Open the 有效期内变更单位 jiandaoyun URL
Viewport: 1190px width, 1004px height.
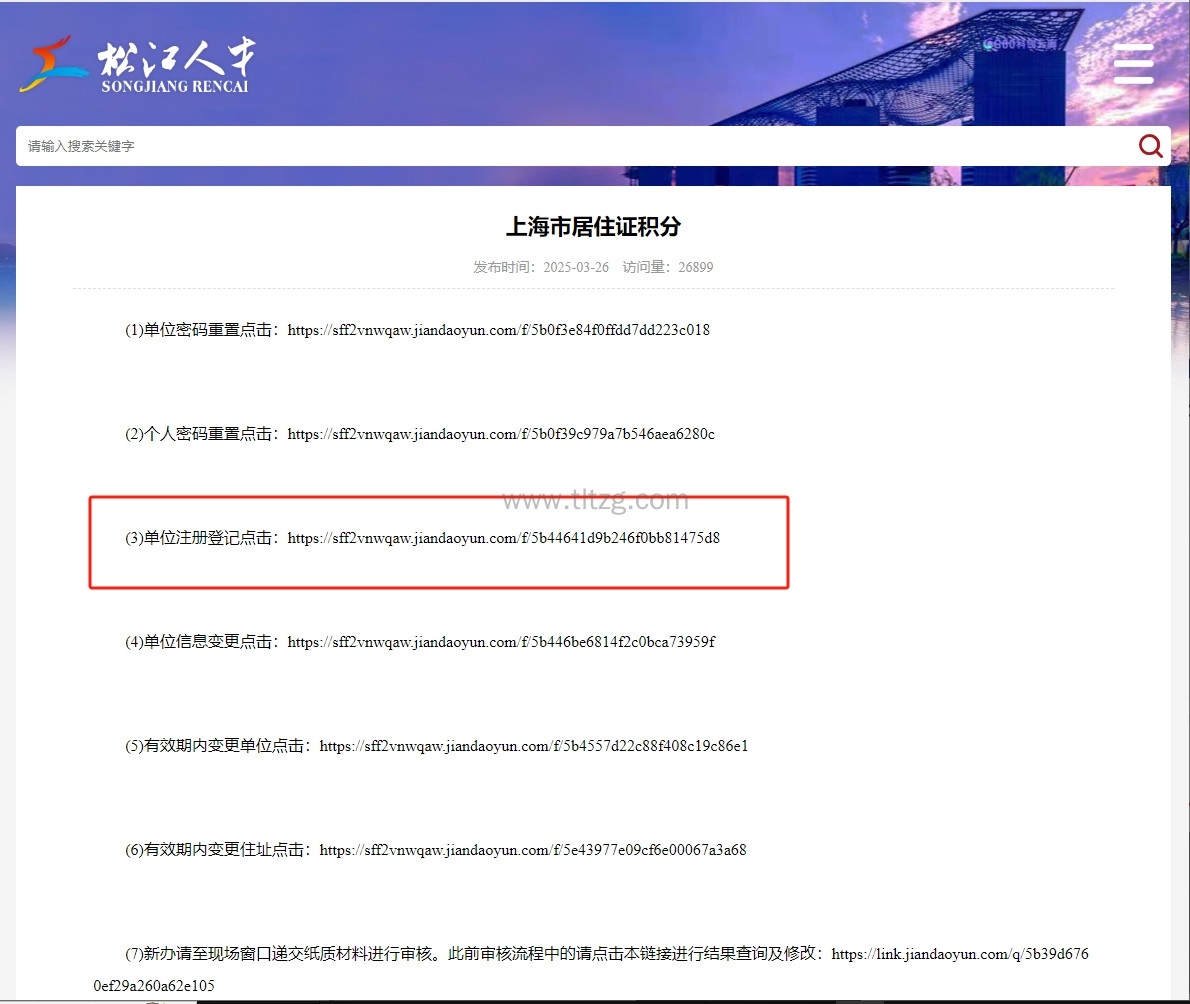533,746
